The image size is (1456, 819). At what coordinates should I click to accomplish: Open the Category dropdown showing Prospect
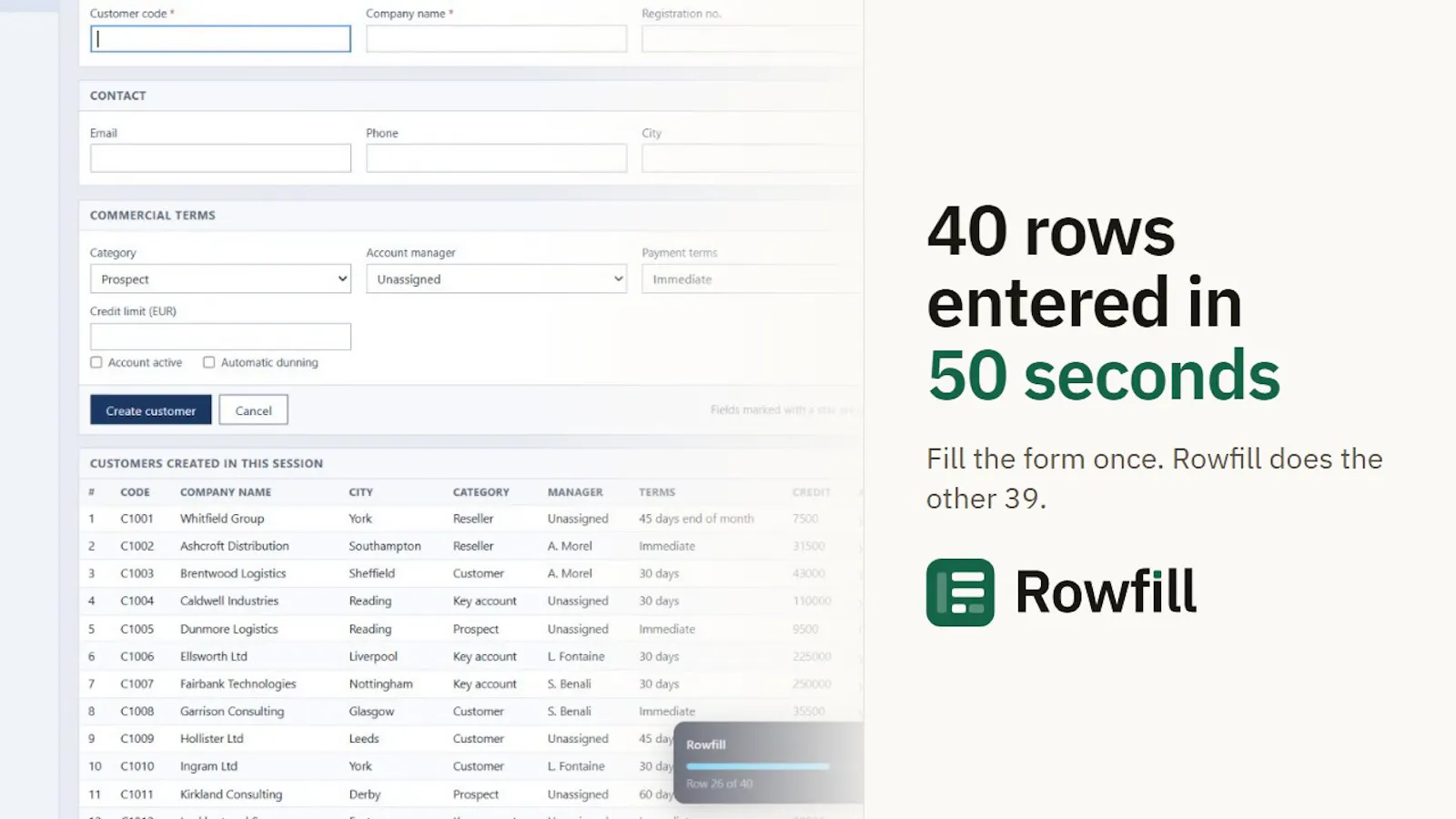click(x=220, y=279)
